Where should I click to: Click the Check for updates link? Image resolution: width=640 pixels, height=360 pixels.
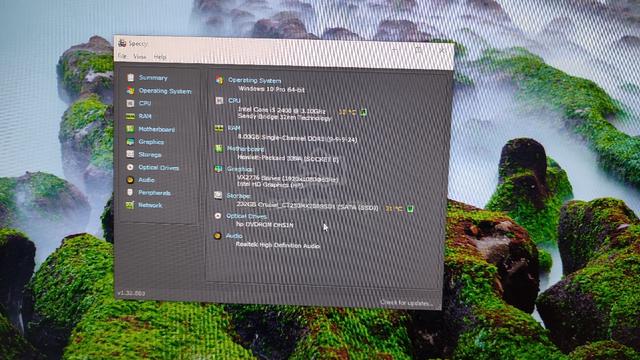[x=406, y=303]
